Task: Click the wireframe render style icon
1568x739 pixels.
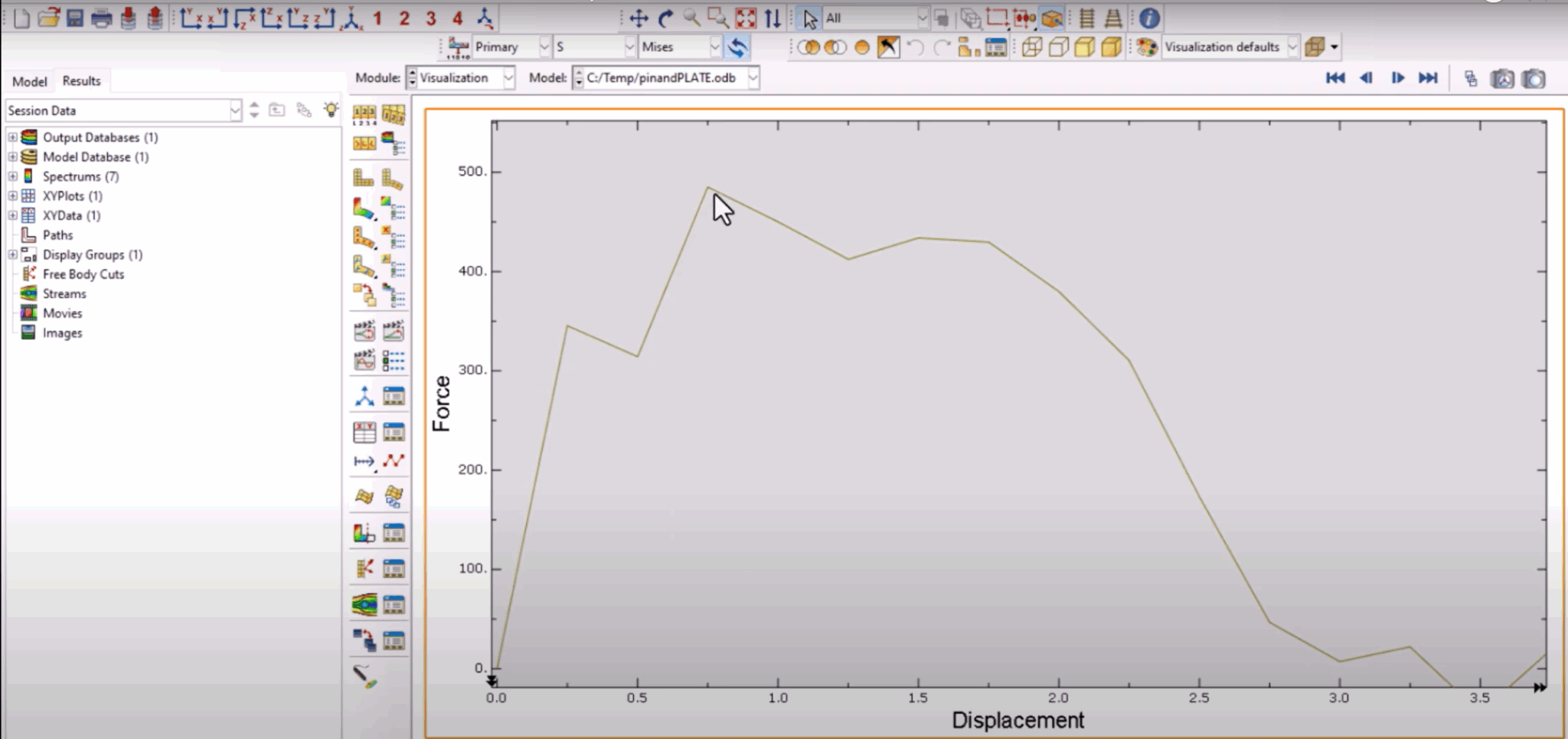Action: coord(1031,47)
